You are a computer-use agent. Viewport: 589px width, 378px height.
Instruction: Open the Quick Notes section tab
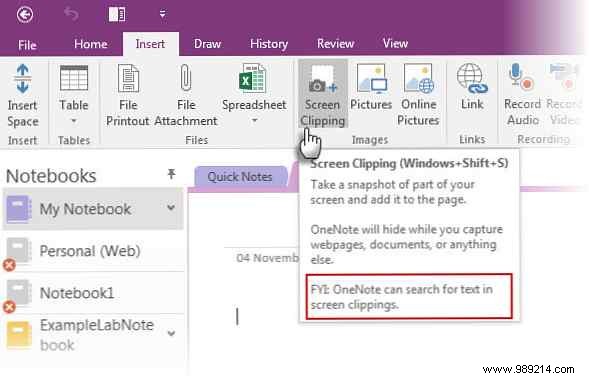(x=240, y=177)
